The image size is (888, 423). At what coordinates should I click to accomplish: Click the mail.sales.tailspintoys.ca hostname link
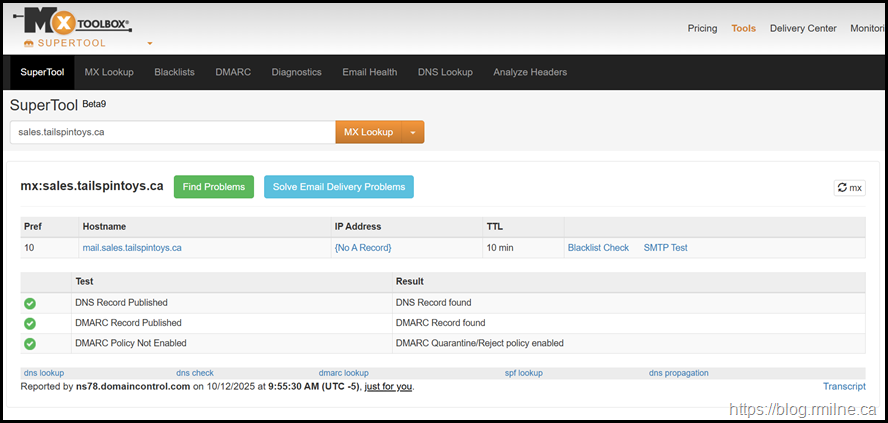tap(132, 248)
